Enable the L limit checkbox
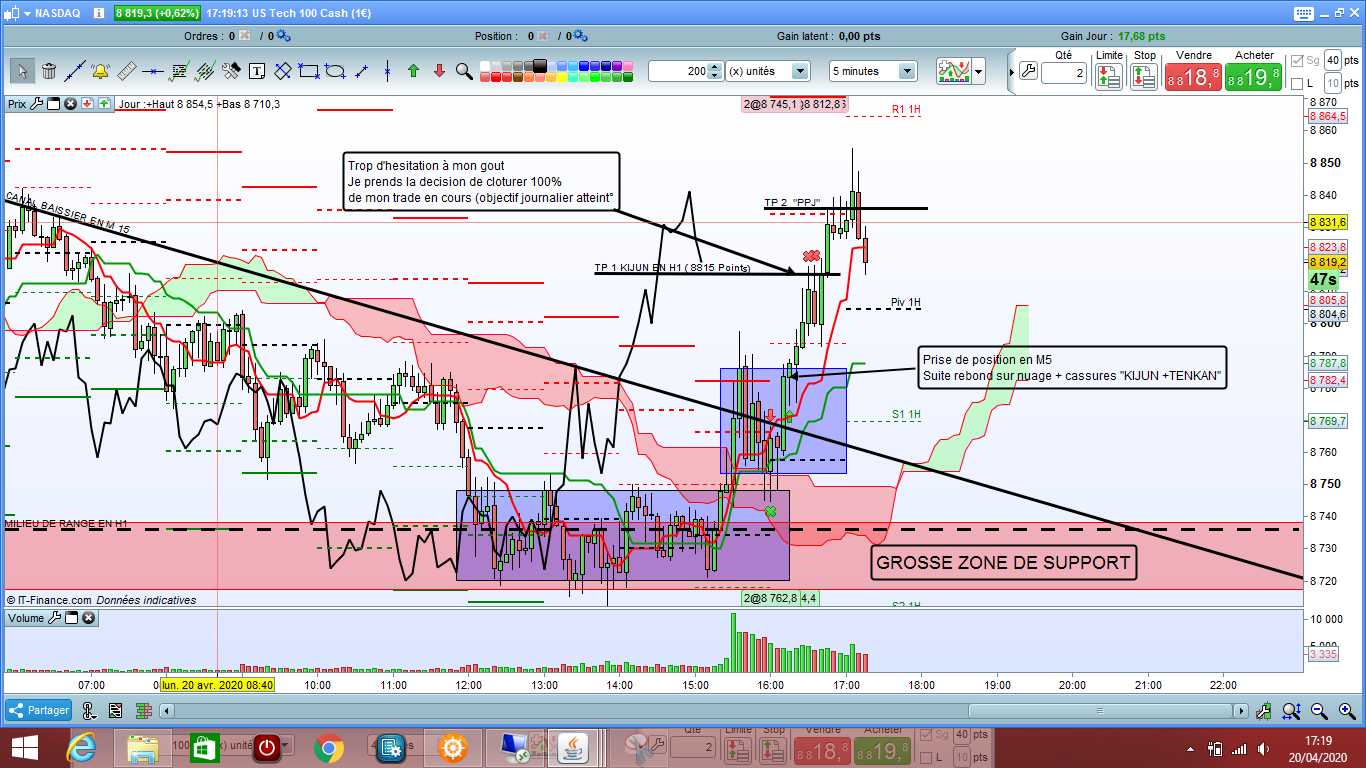Image resolution: width=1366 pixels, height=768 pixels. (x=1297, y=84)
